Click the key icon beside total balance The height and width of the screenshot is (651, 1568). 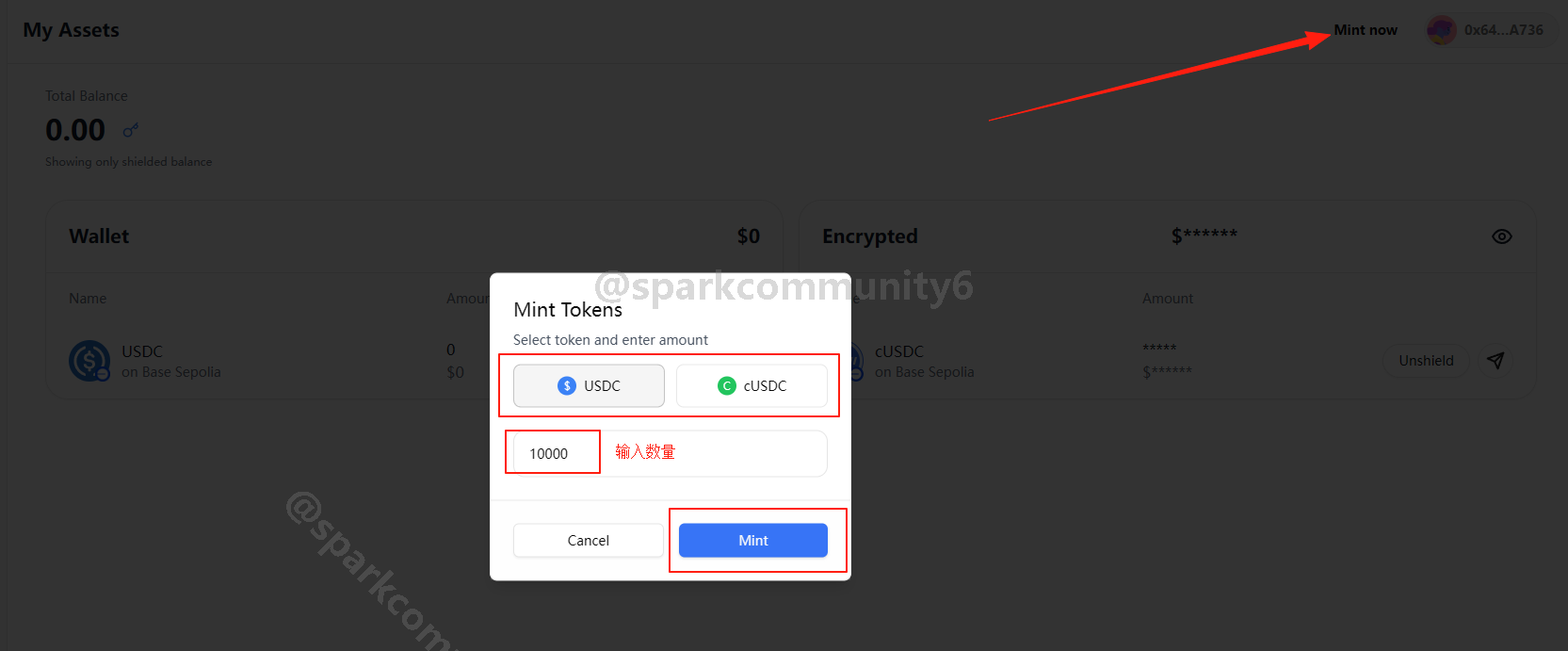[131, 130]
